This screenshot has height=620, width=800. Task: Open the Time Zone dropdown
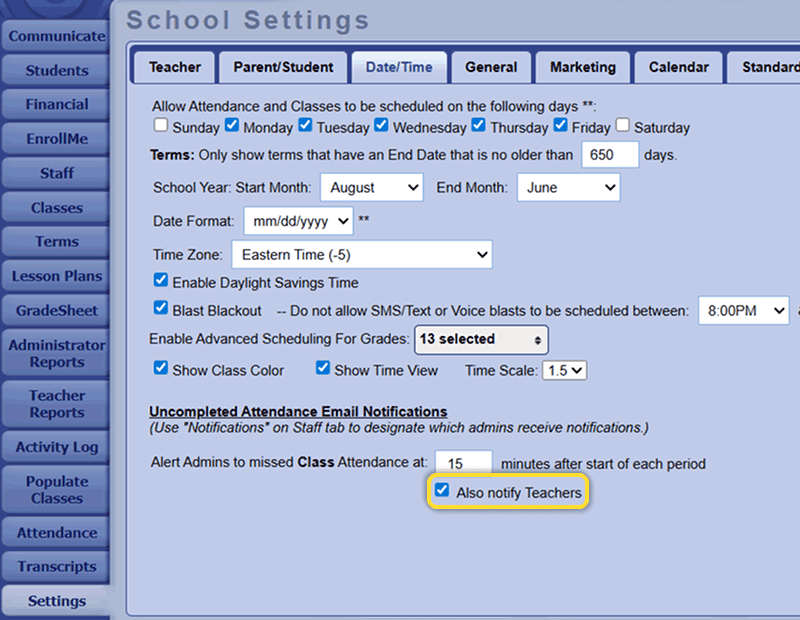pos(362,254)
